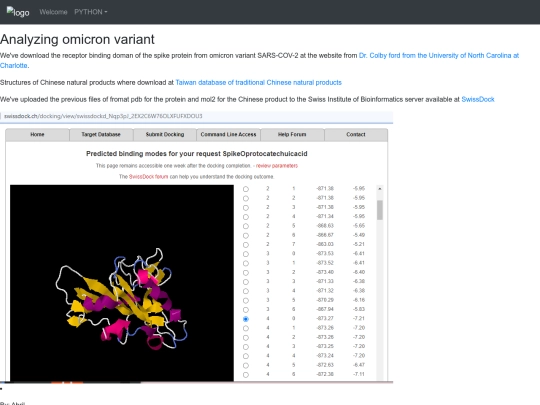
Task: Click the -5.65 energy value
Action: click(x=359, y=226)
